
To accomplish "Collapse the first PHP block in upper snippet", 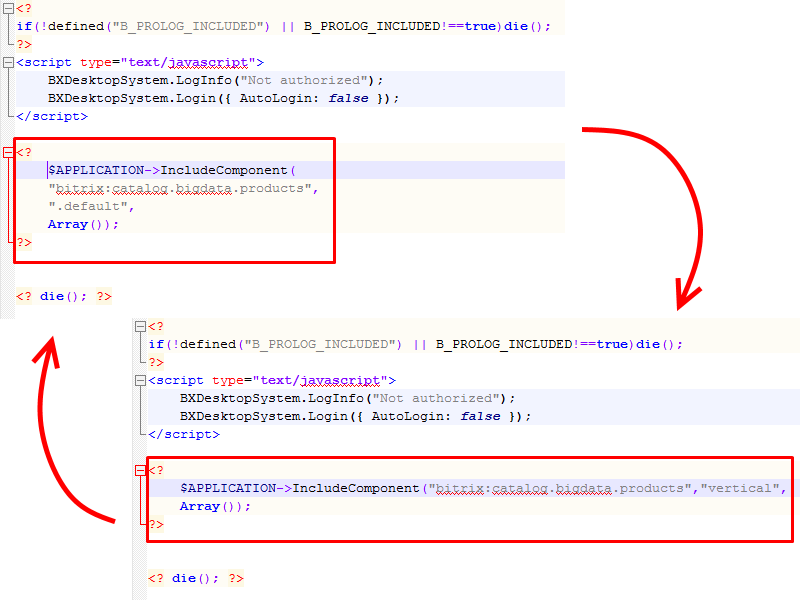I will point(9,8).
